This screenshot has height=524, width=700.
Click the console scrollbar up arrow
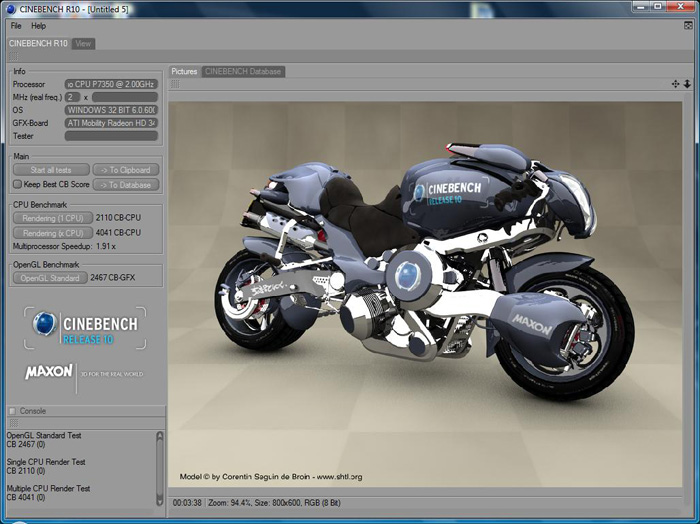point(160,435)
